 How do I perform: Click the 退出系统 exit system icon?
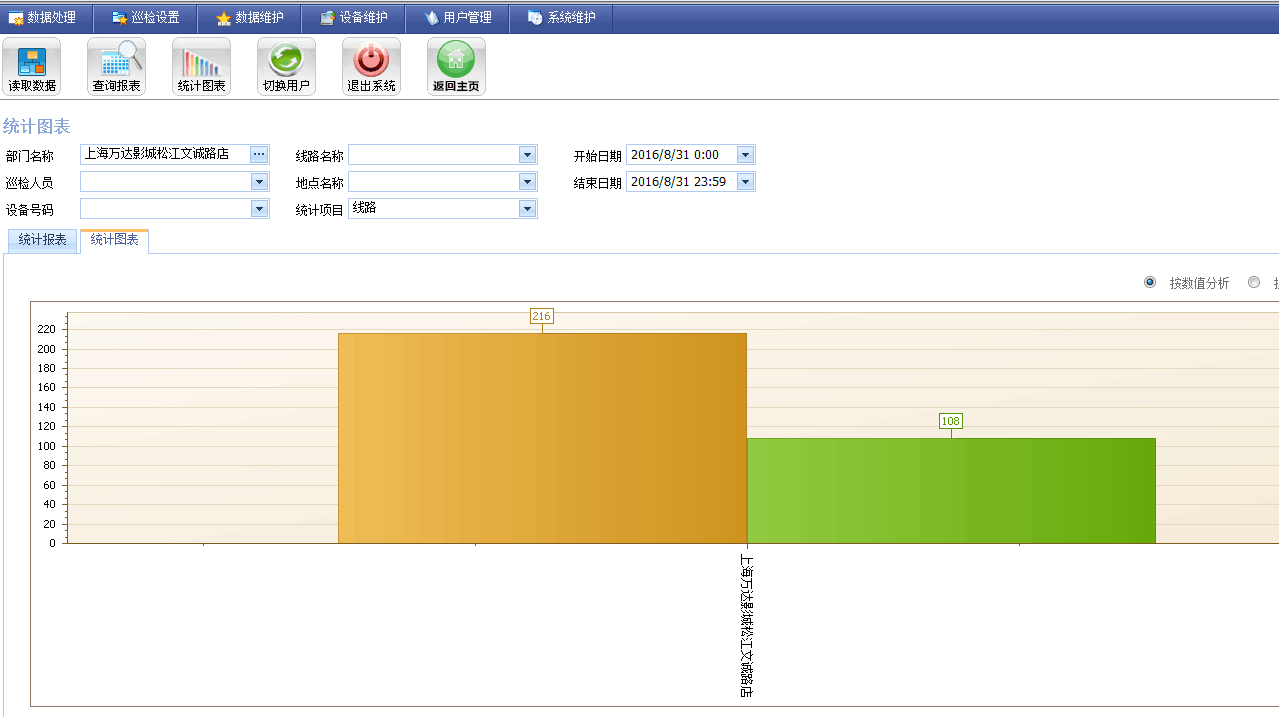[x=371, y=66]
